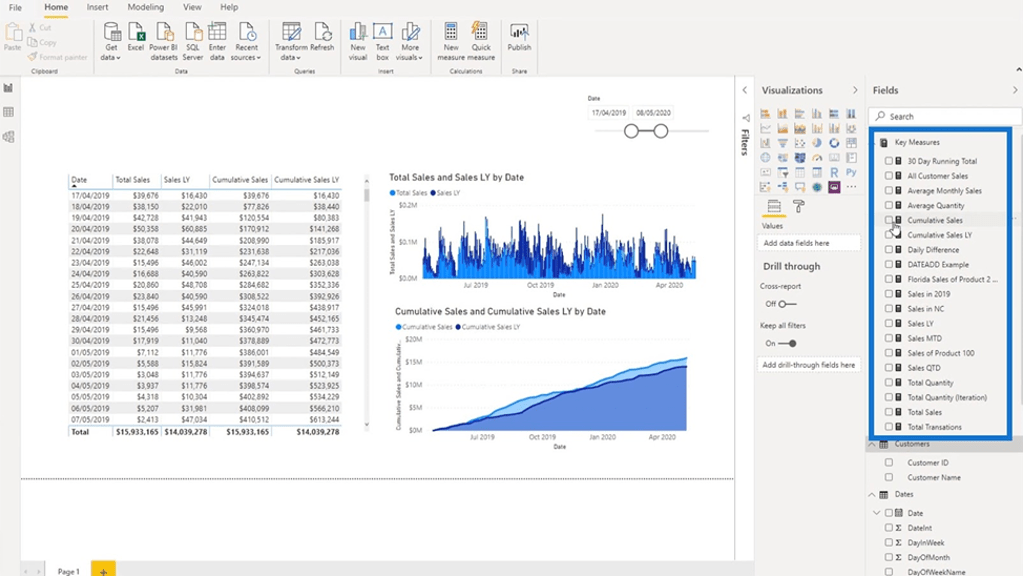This screenshot has height=576, width=1024.
Task: Collapse the Dates table
Action: click(x=872, y=494)
